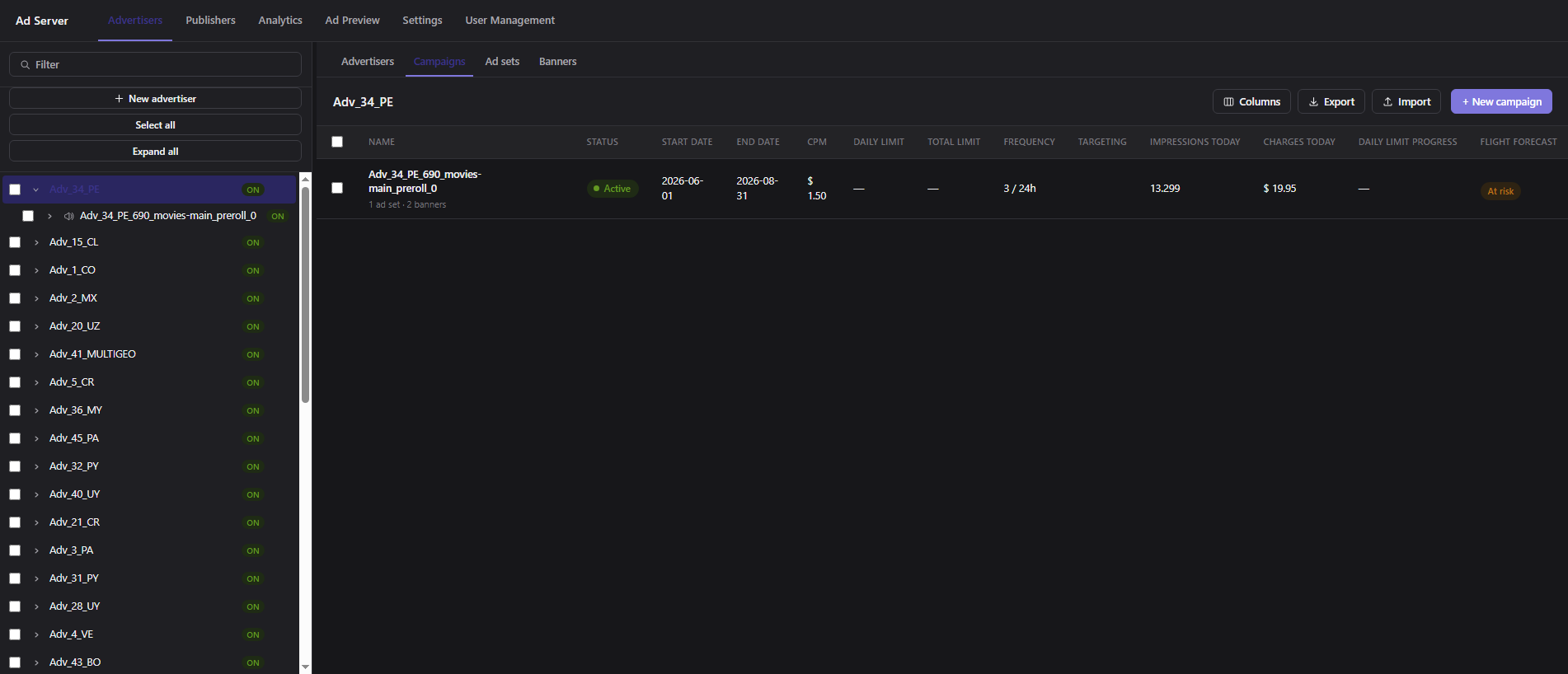This screenshot has height=674, width=1568.
Task: Expand the Adv_32_PY advertiser
Action: tap(36, 466)
